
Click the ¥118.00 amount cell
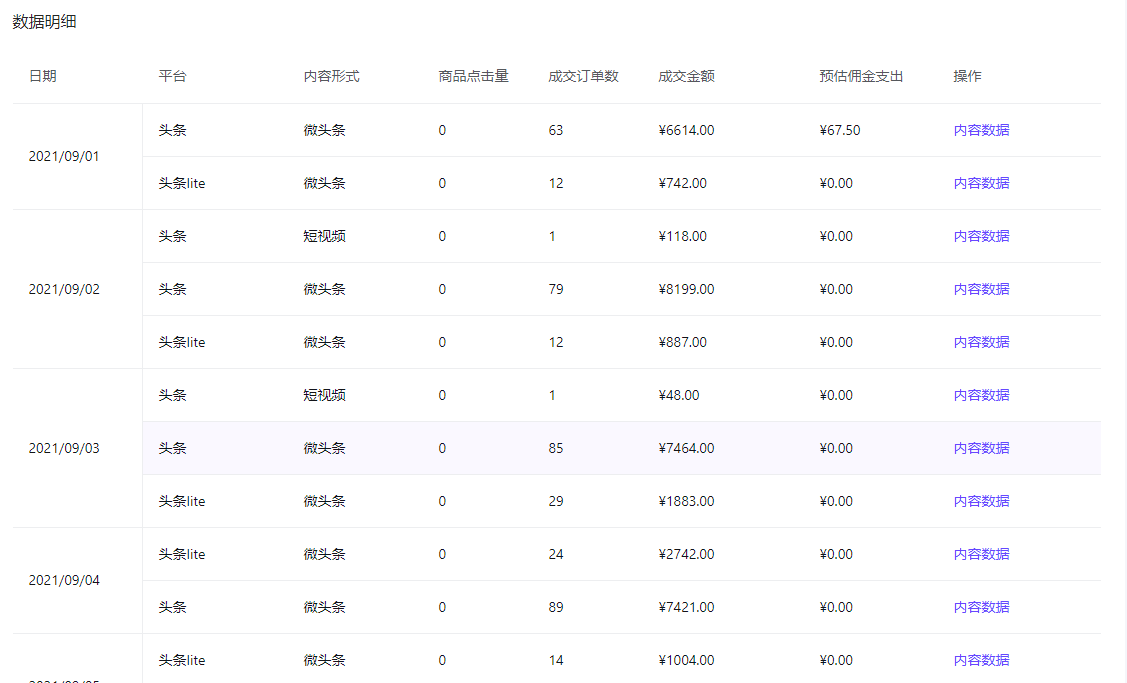pyautogui.click(x=682, y=237)
